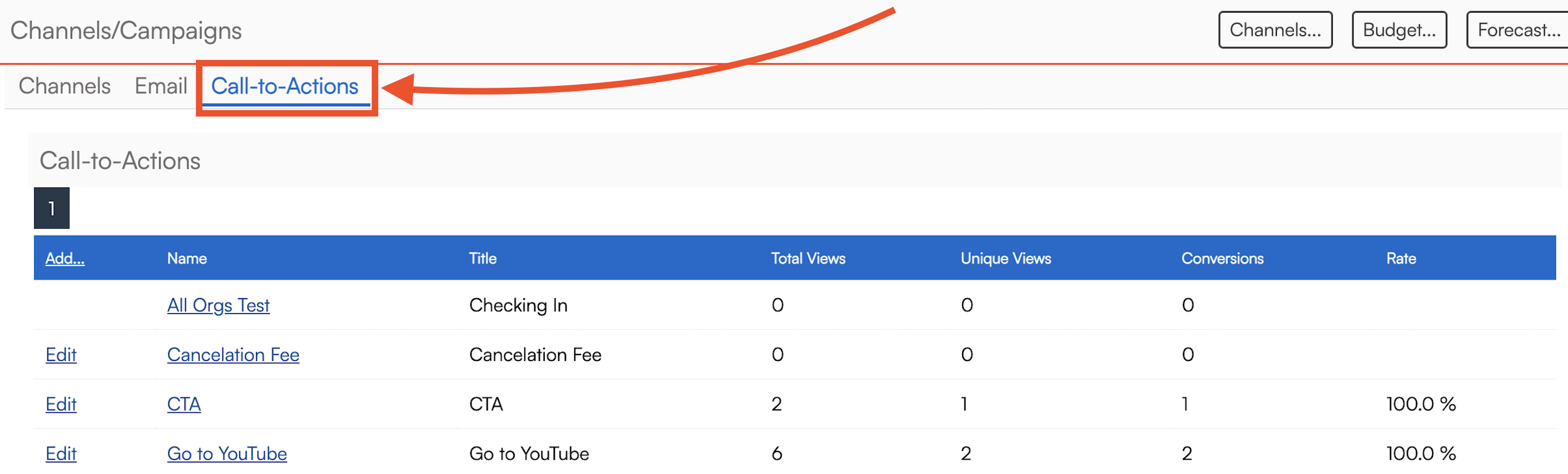Image resolution: width=1568 pixels, height=474 pixels.
Task: Click the Channels... button
Action: click(1275, 30)
